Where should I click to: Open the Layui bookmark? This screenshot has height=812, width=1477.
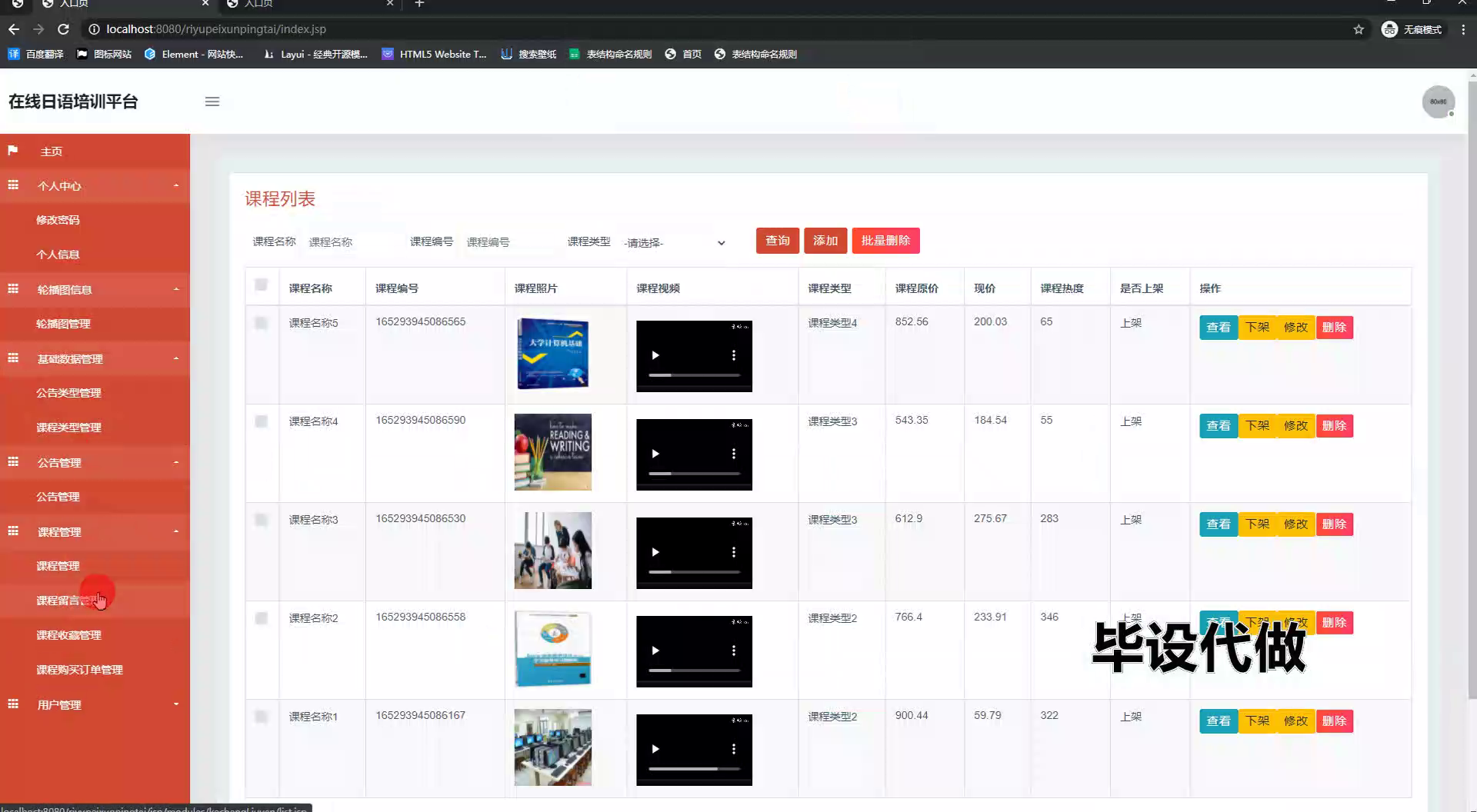[315, 54]
